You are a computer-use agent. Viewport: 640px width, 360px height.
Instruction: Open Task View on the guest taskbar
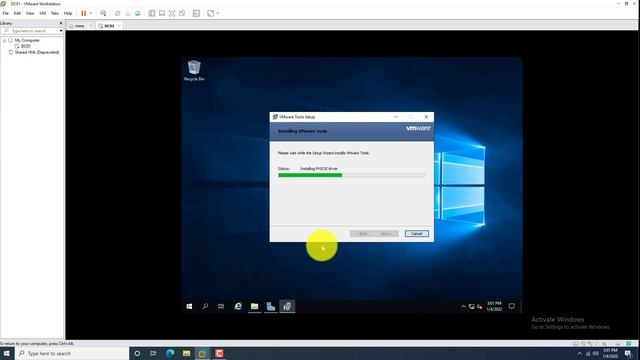click(x=221, y=306)
